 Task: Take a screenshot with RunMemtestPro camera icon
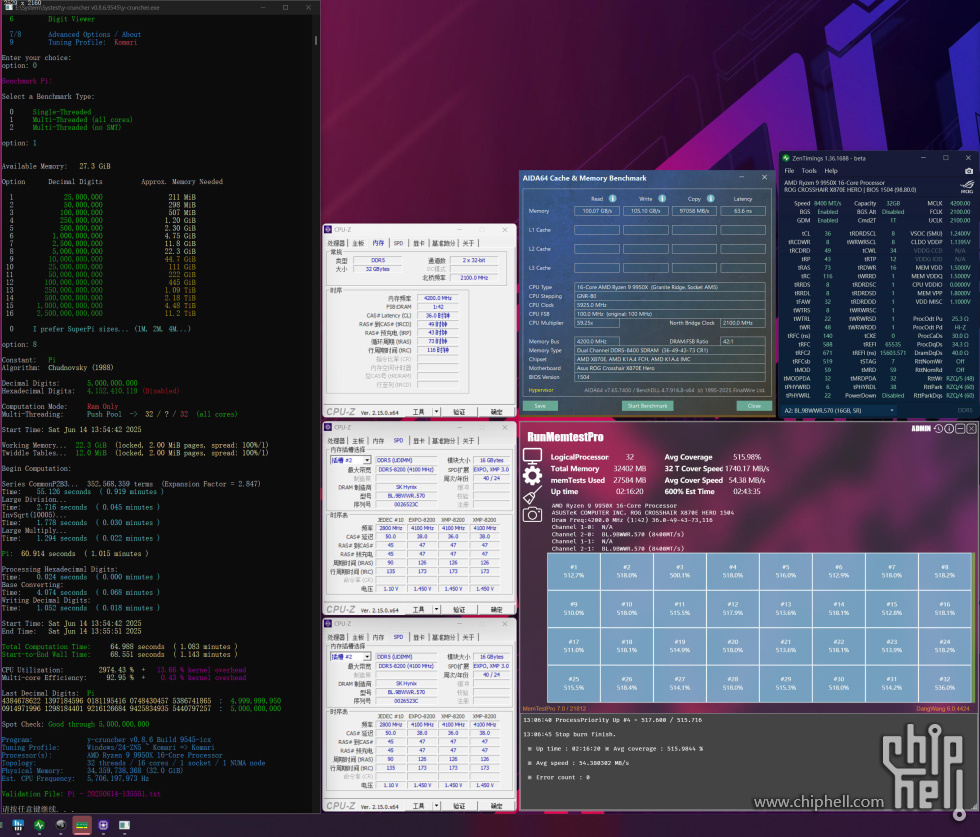(532, 514)
